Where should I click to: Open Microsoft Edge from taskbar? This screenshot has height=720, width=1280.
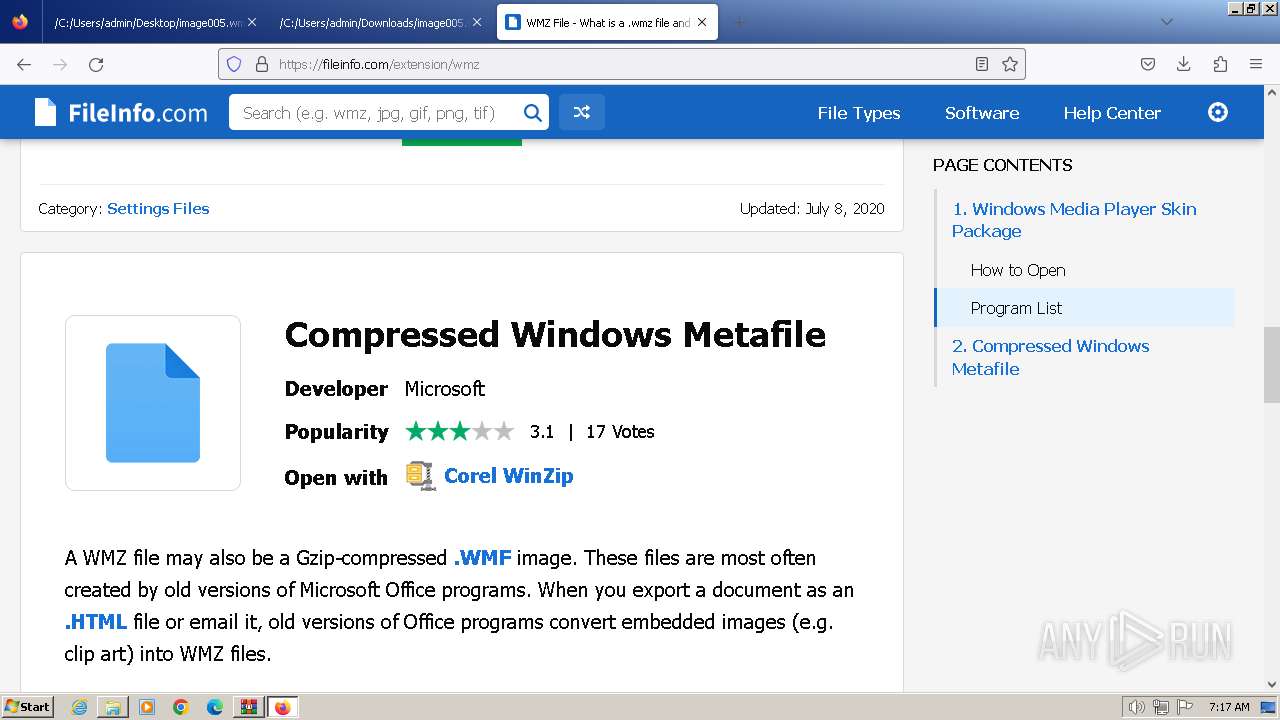[215, 707]
